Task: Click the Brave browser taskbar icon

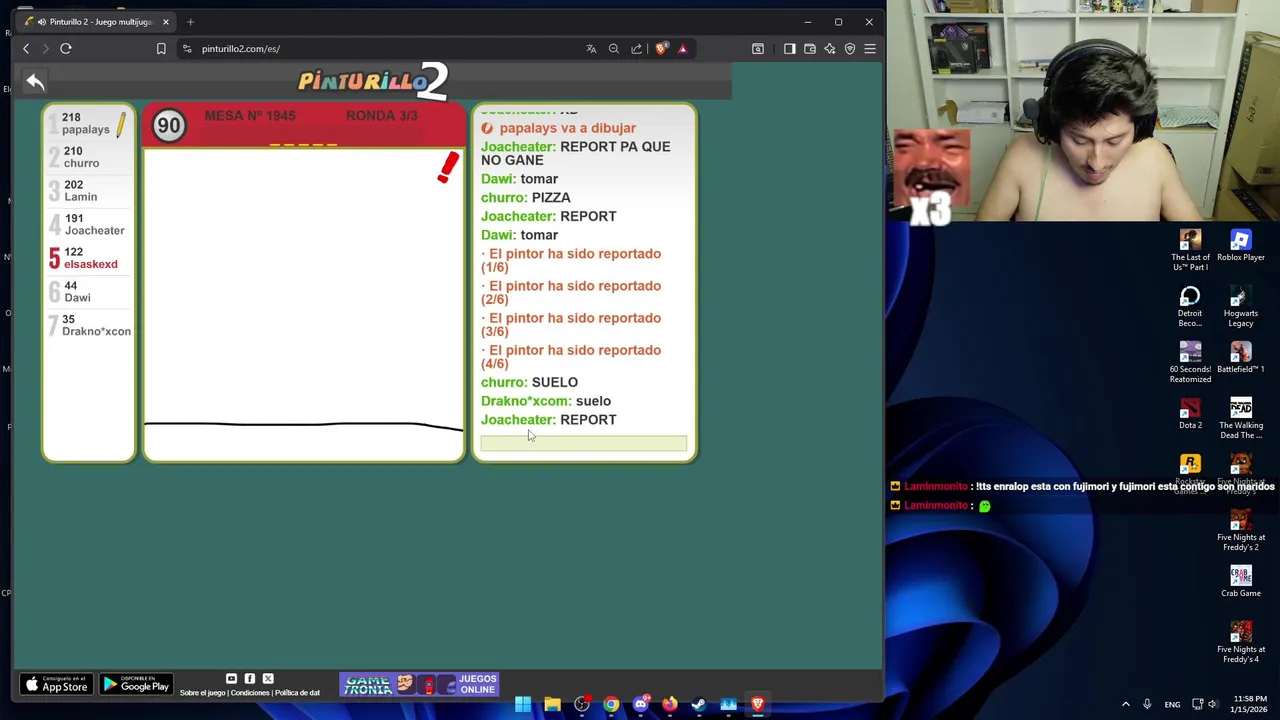Action: [x=758, y=704]
